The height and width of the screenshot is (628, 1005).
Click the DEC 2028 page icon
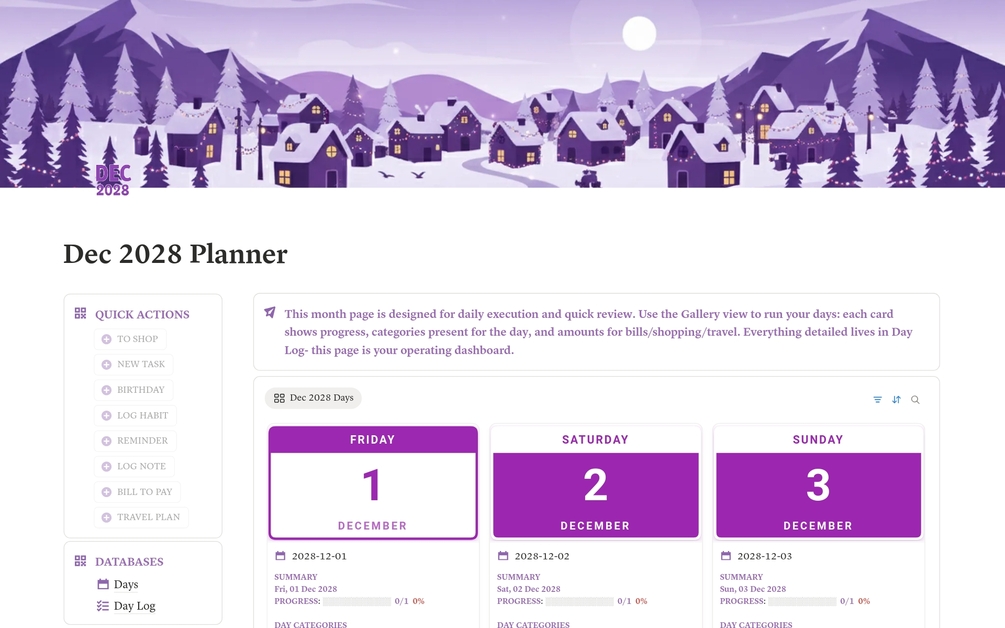[x=113, y=180]
